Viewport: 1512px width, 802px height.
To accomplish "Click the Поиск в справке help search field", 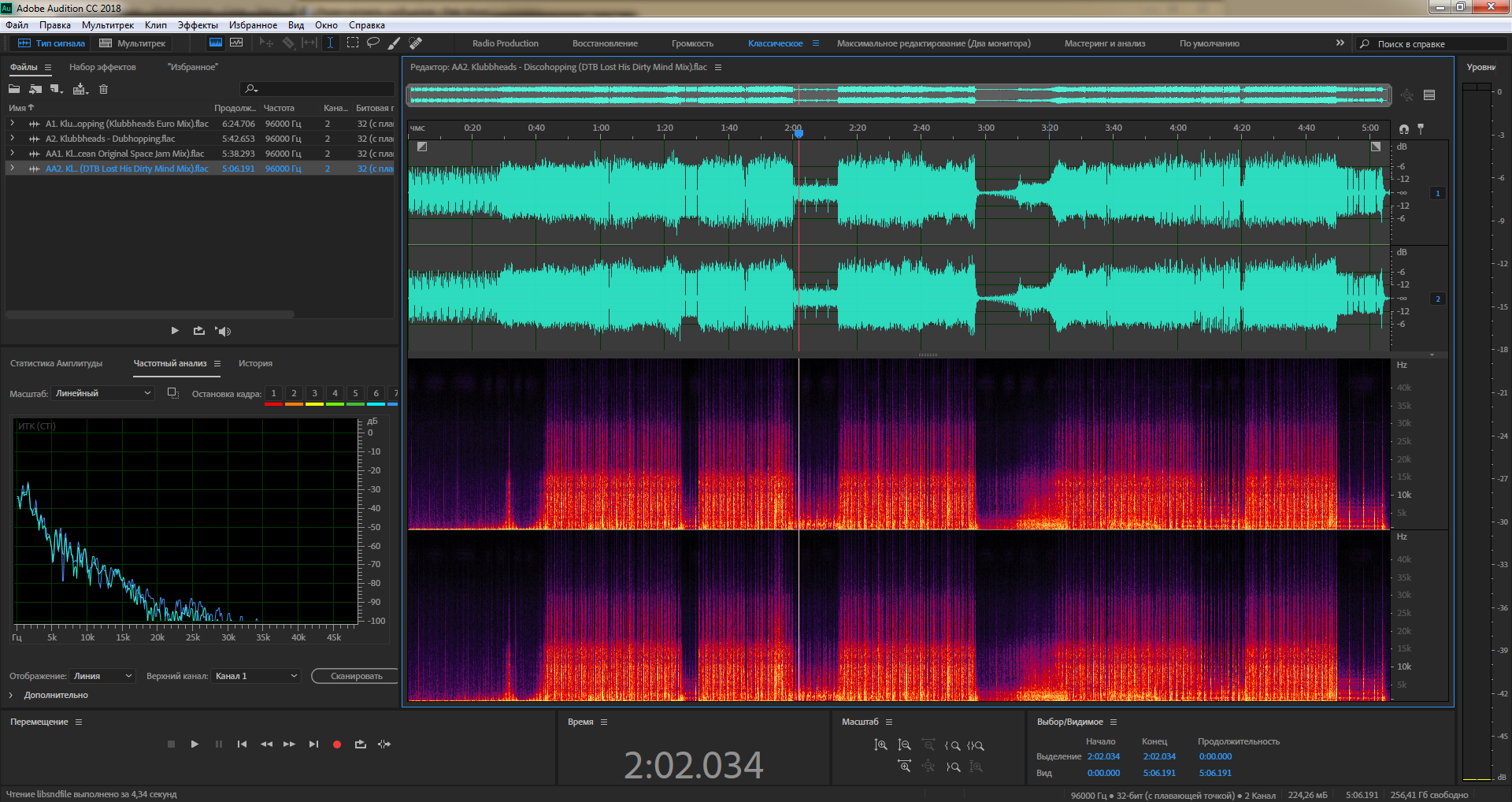I will (x=1430, y=44).
